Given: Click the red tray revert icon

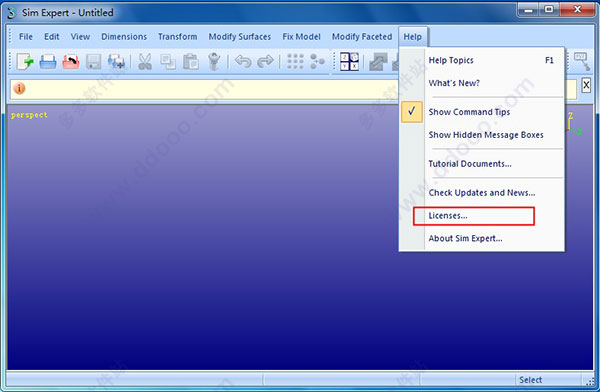Looking at the screenshot, I should [71, 61].
